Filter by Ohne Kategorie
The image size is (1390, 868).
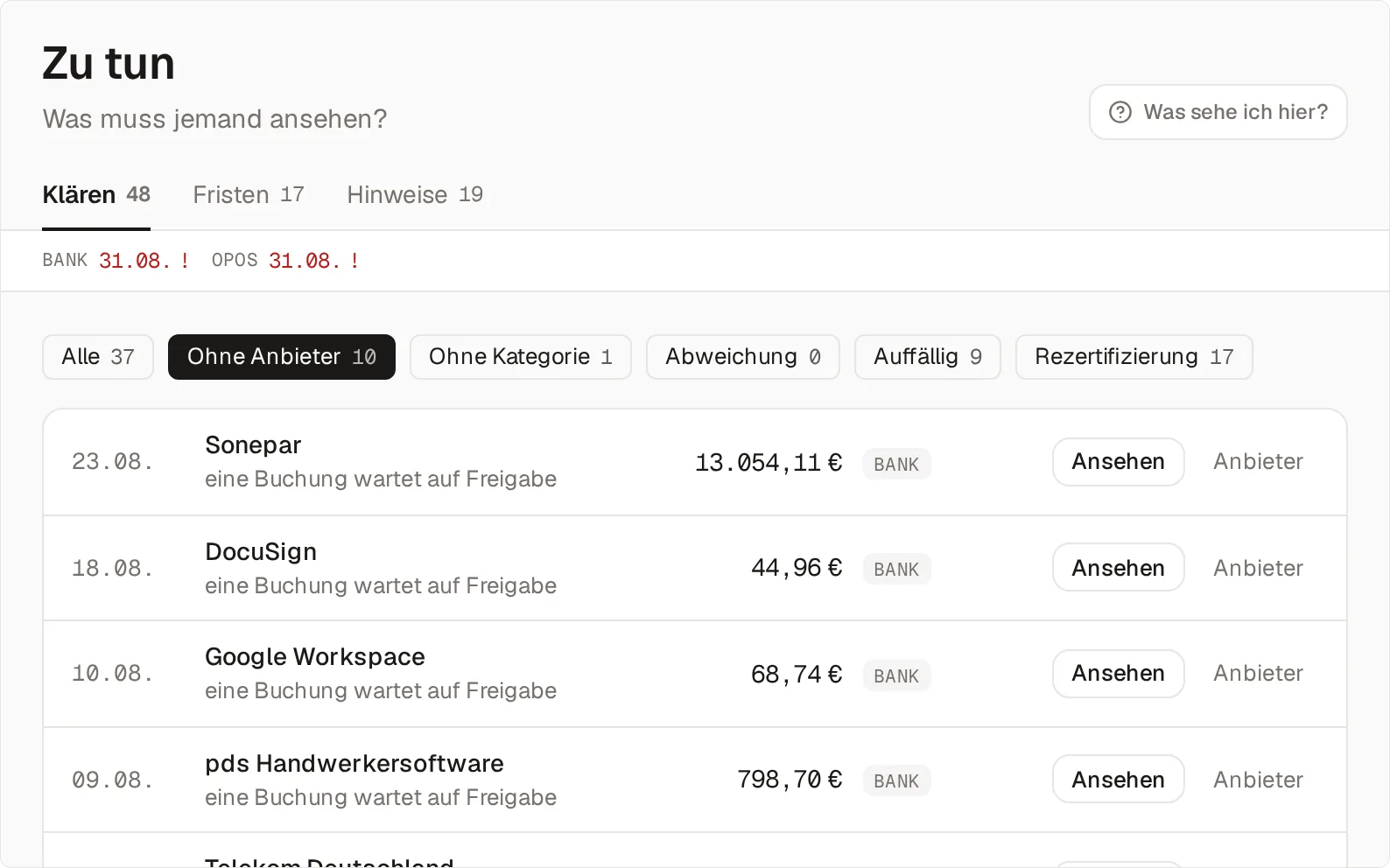tap(521, 357)
